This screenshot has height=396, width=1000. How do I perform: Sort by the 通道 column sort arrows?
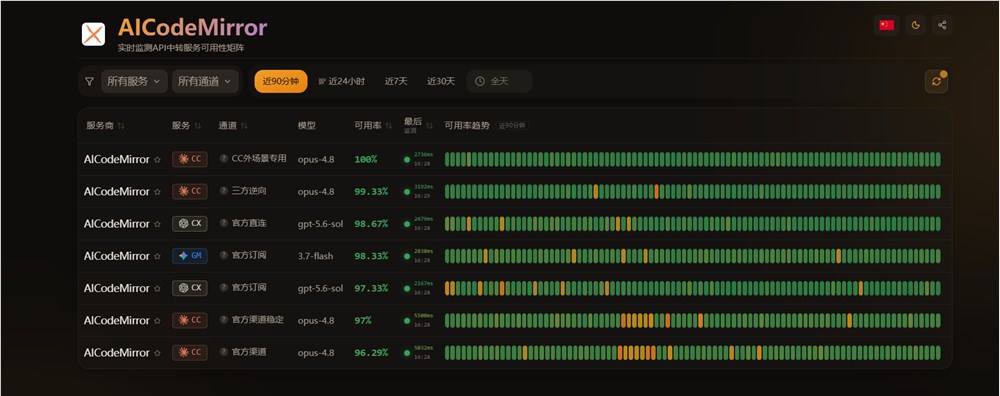click(x=244, y=126)
